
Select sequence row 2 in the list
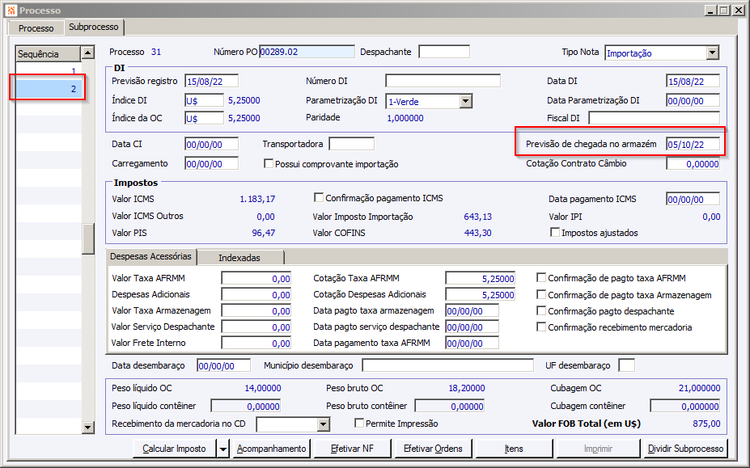48,89
